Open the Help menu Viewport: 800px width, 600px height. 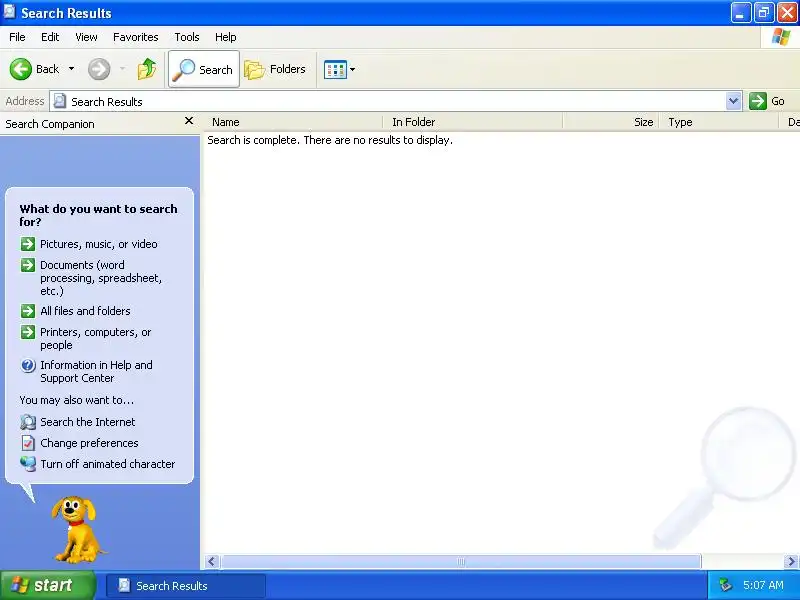(226, 37)
